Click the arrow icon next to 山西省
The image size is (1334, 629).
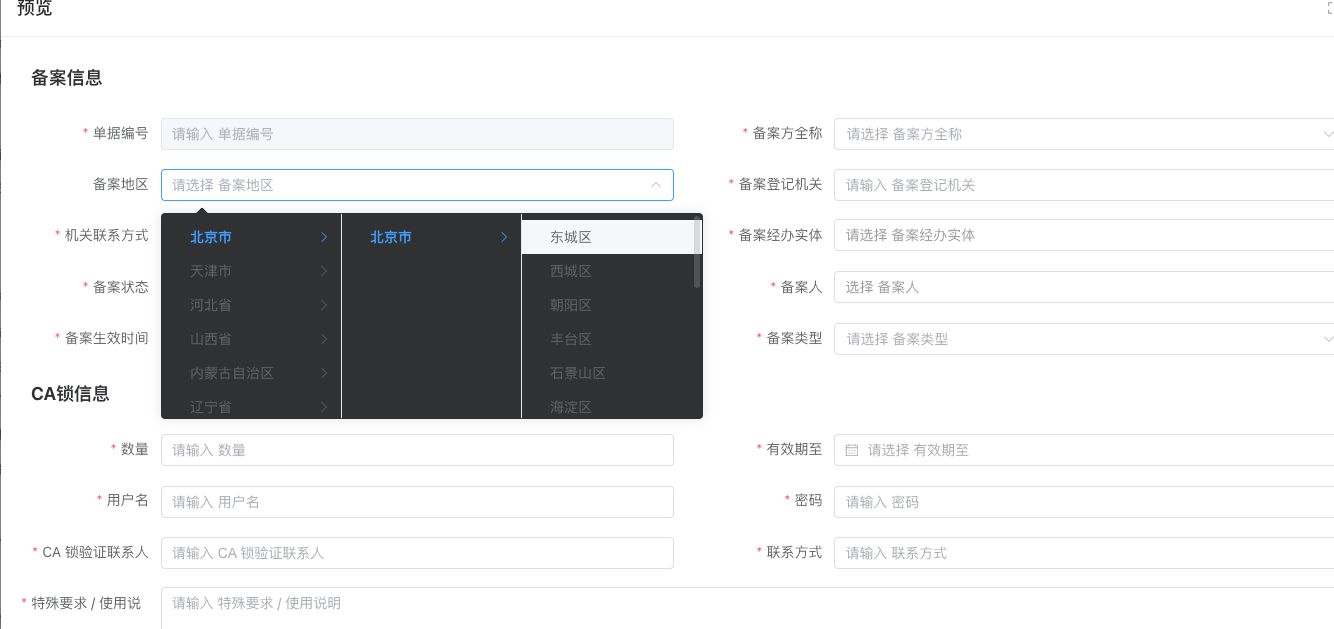[x=325, y=339]
